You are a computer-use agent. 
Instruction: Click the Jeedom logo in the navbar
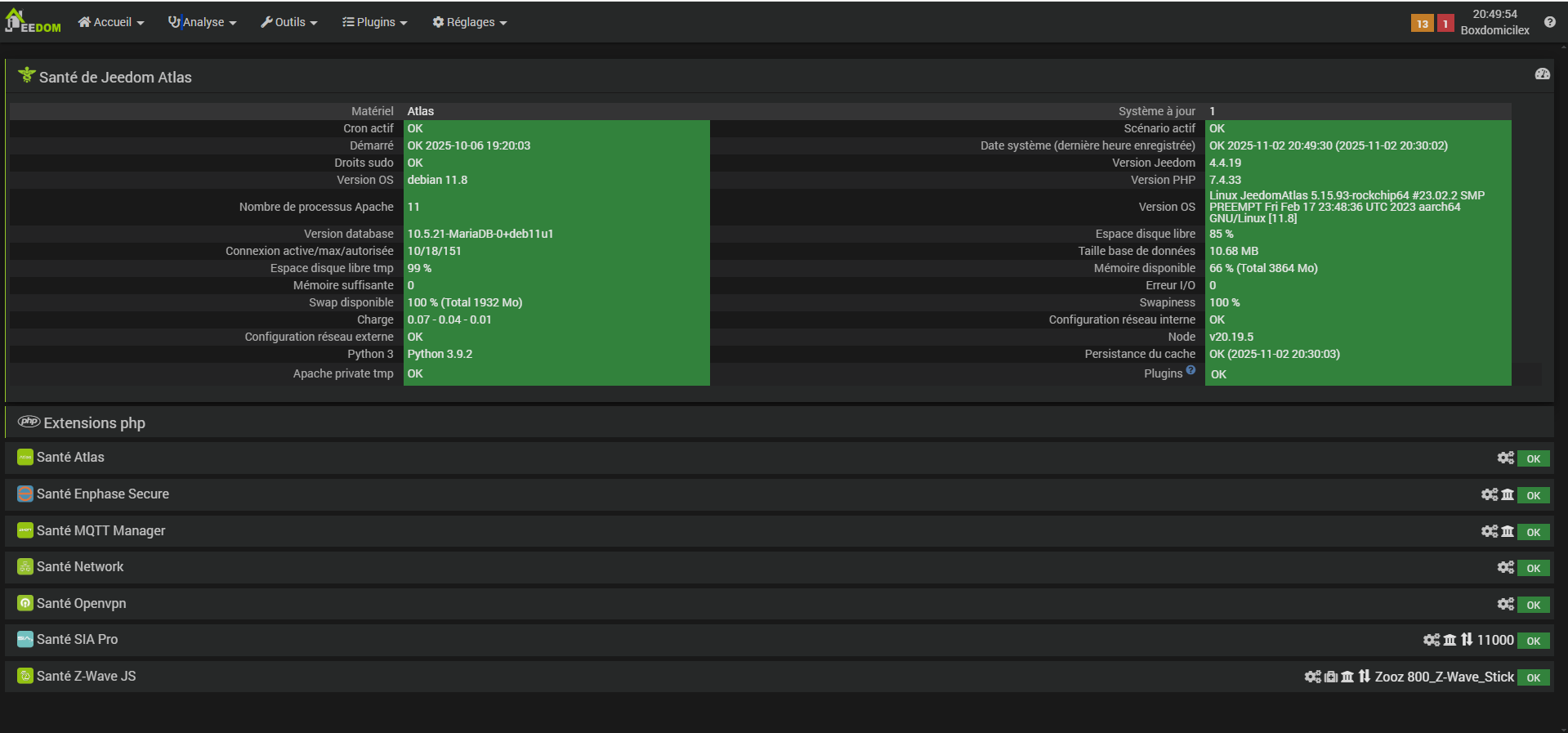[x=33, y=21]
